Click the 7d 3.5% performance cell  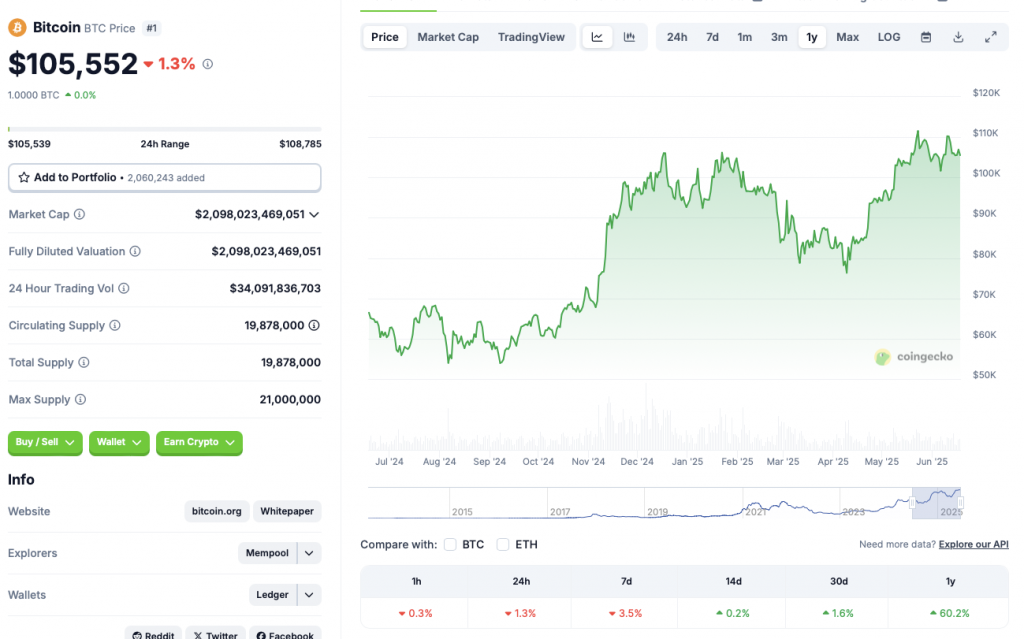[626, 614]
